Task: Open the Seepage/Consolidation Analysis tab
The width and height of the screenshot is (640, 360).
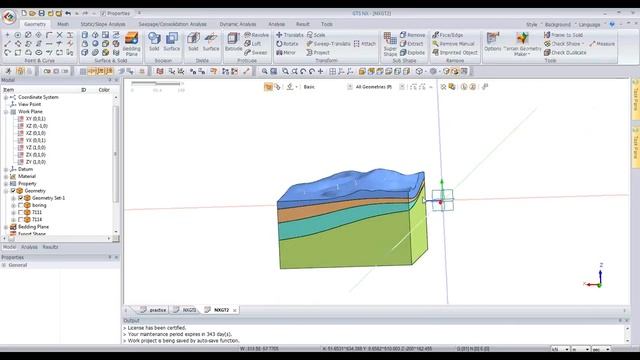Action: [x=173, y=24]
